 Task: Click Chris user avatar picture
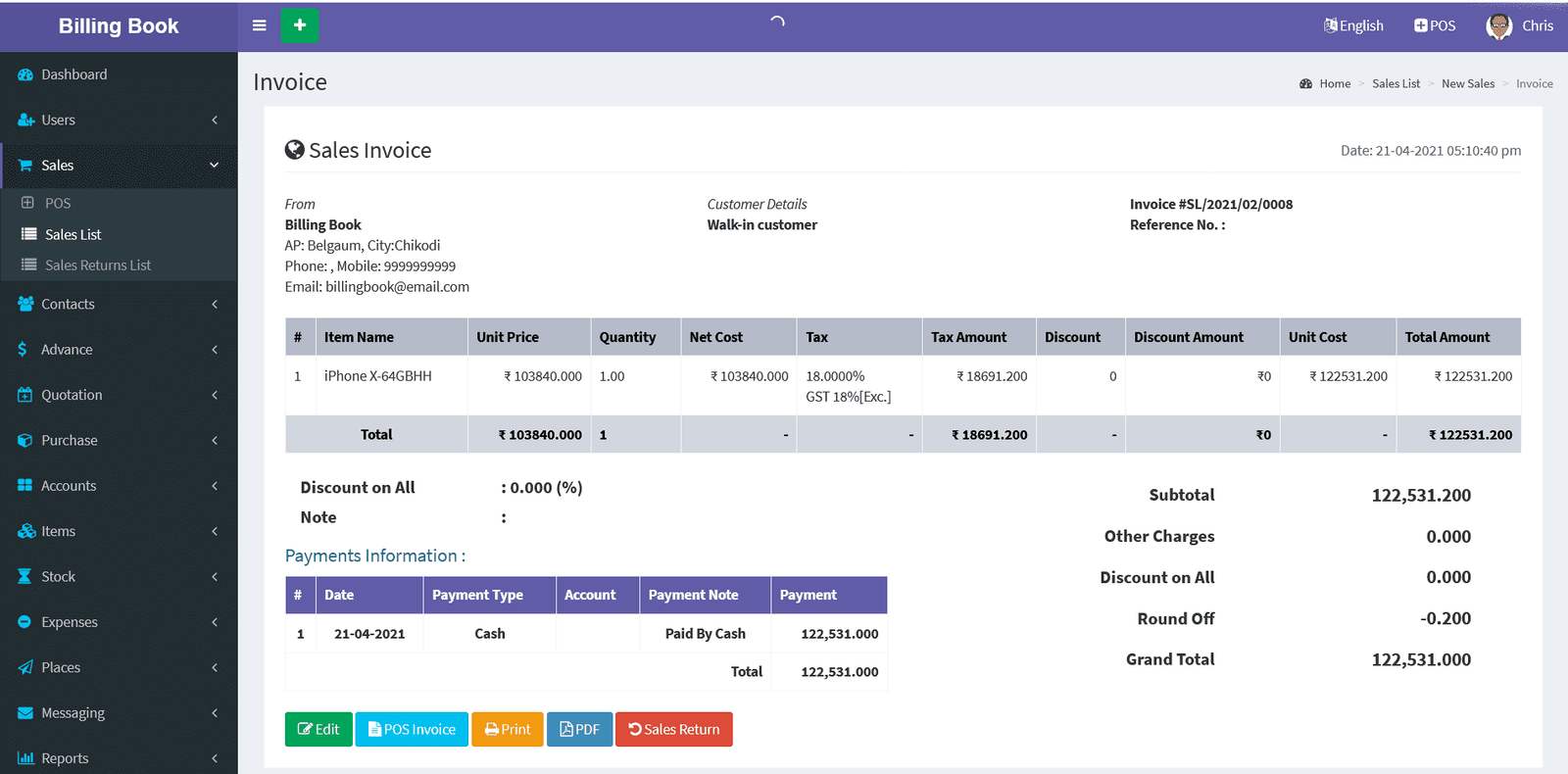[x=1498, y=26]
